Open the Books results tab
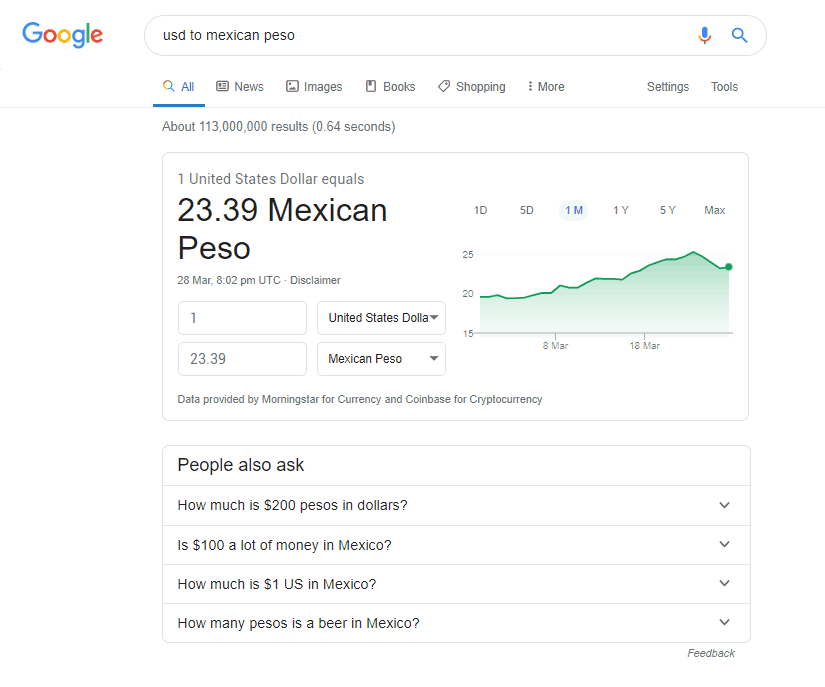Image resolution: width=825 pixels, height=687 pixels. (x=390, y=87)
